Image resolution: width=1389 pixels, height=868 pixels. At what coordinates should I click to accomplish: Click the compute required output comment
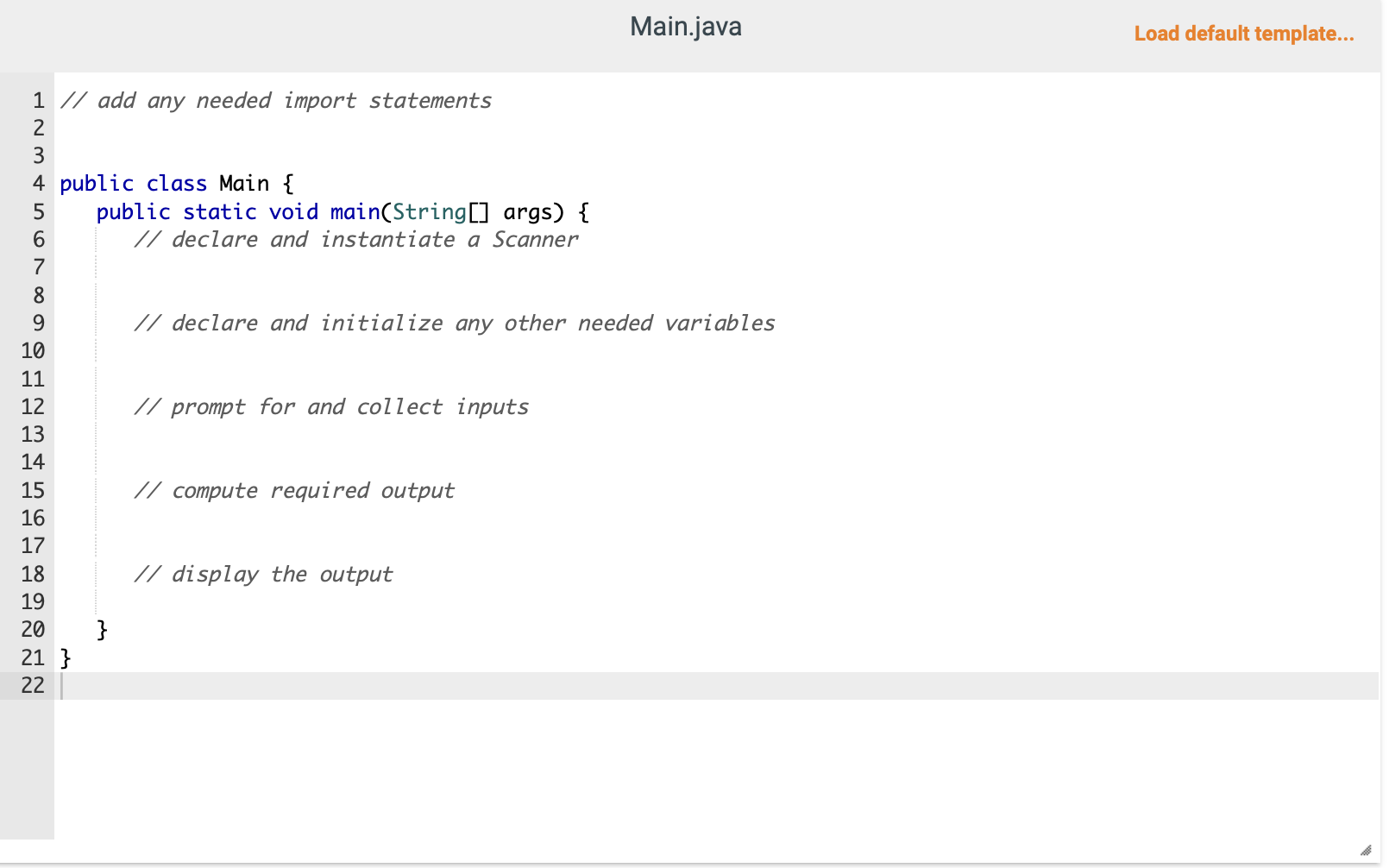pyautogui.click(x=294, y=489)
